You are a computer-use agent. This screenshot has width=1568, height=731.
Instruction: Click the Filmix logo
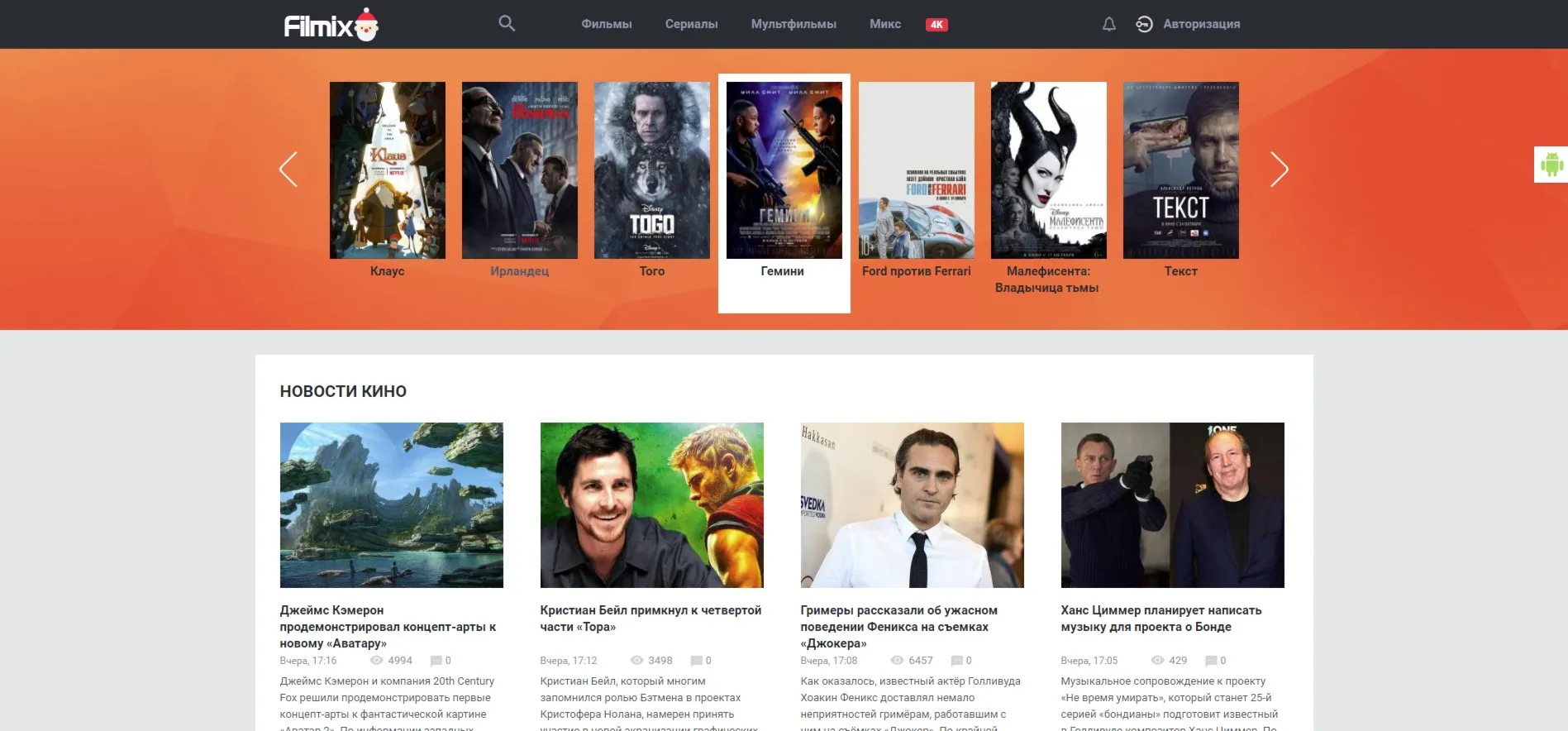pyautogui.click(x=331, y=25)
